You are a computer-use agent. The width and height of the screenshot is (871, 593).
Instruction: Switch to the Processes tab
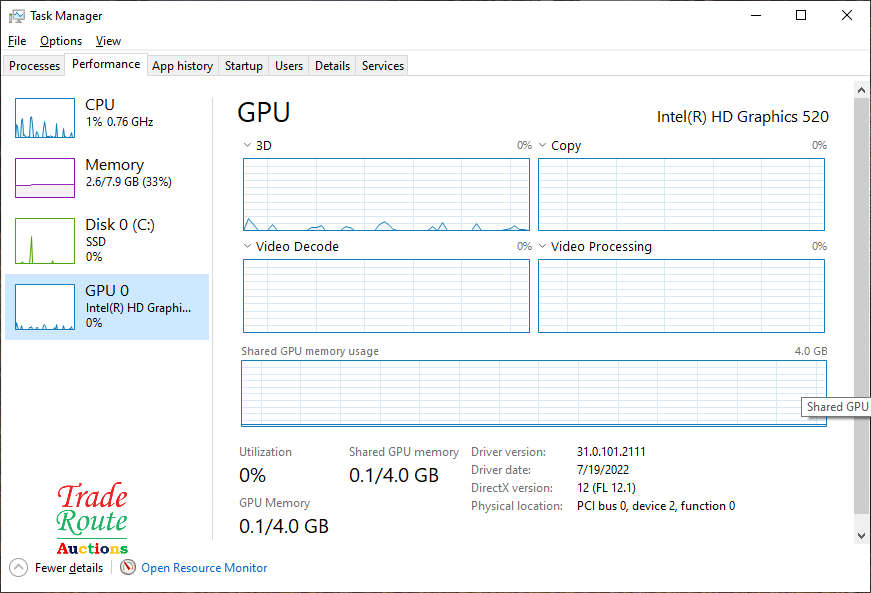point(35,66)
